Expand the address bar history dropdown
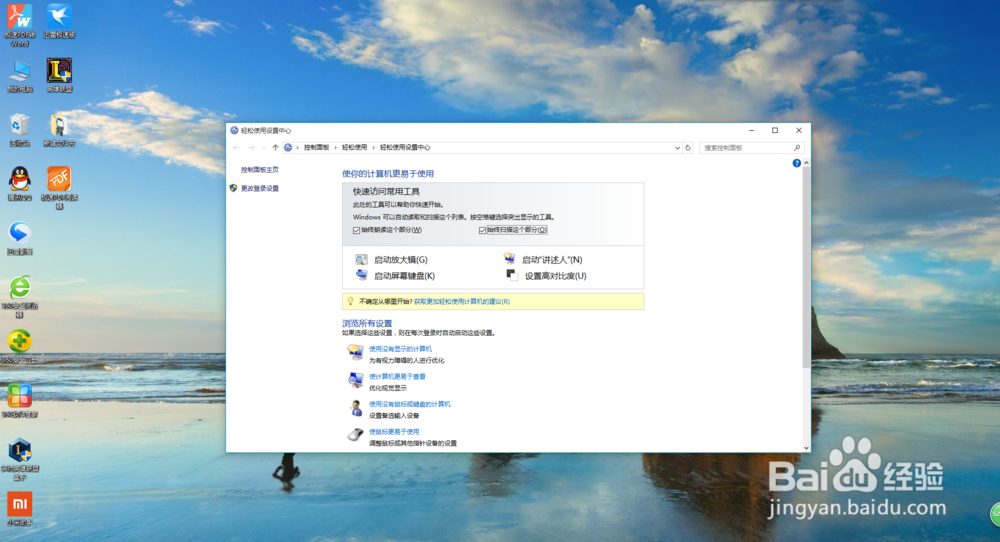 tap(677, 147)
